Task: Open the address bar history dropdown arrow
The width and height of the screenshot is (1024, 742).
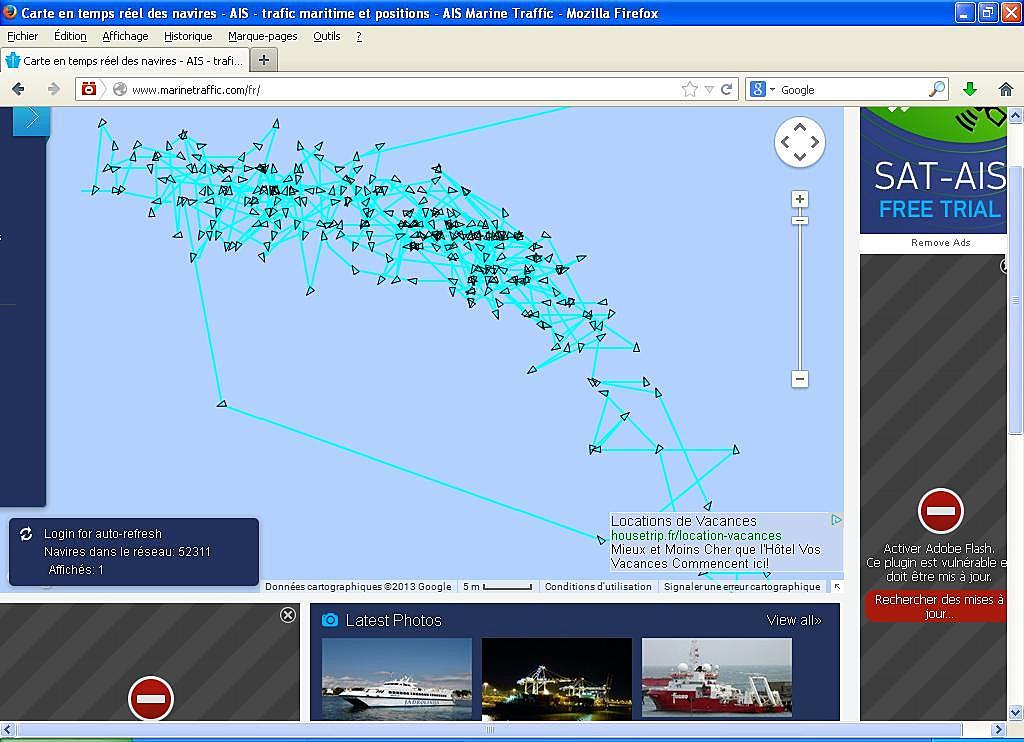Action: coord(709,89)
